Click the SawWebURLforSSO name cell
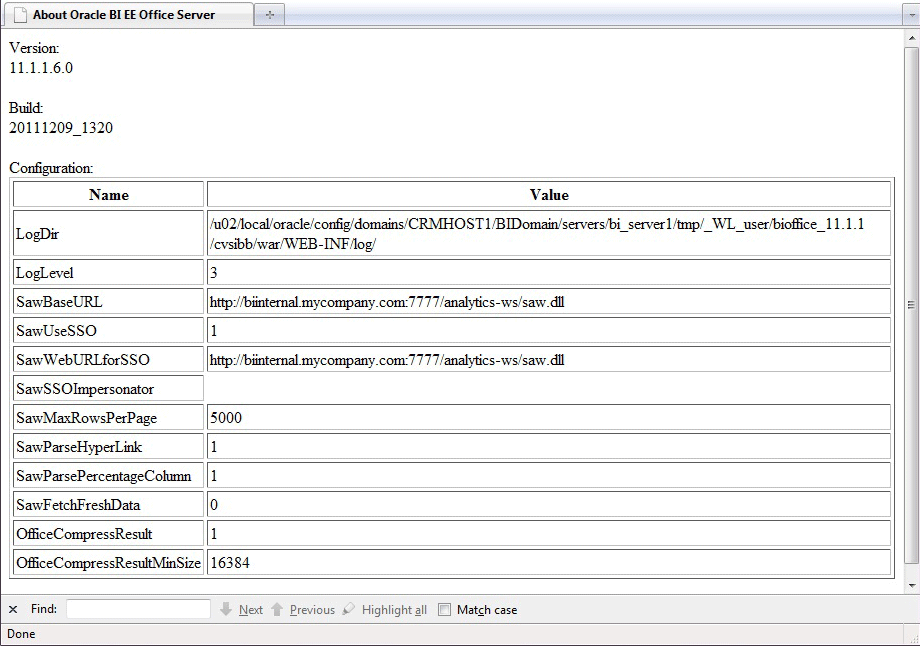 click(109, 360)
